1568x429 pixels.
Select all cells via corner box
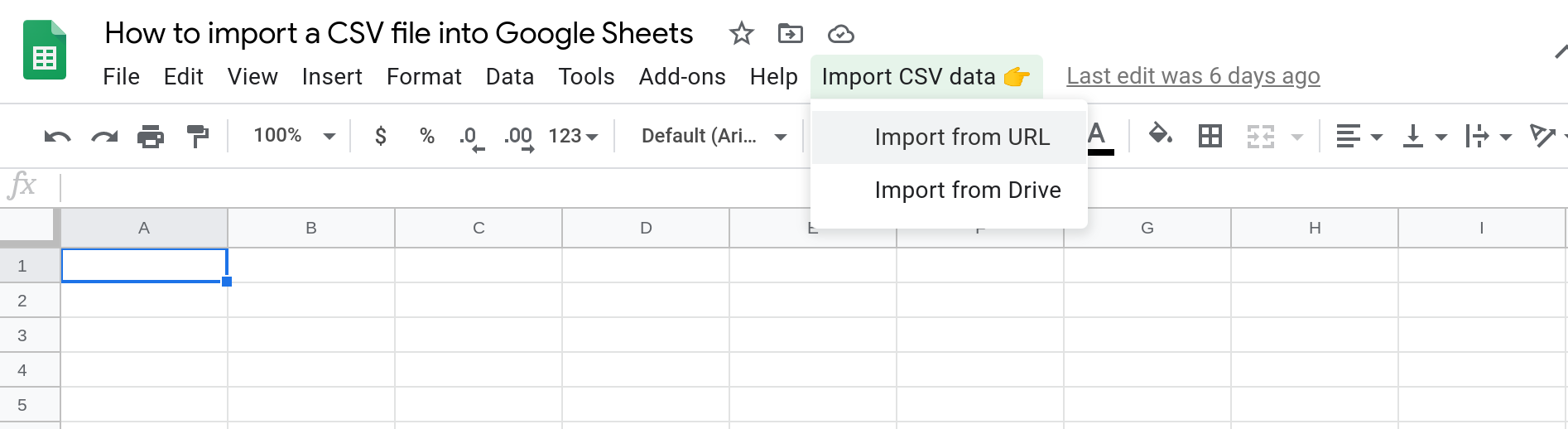30,228
